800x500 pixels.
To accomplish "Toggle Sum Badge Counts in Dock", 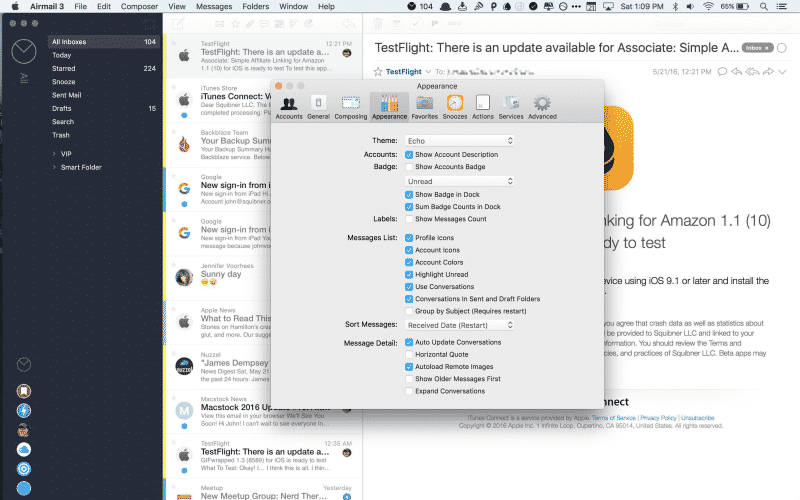I will coord(409,207).
